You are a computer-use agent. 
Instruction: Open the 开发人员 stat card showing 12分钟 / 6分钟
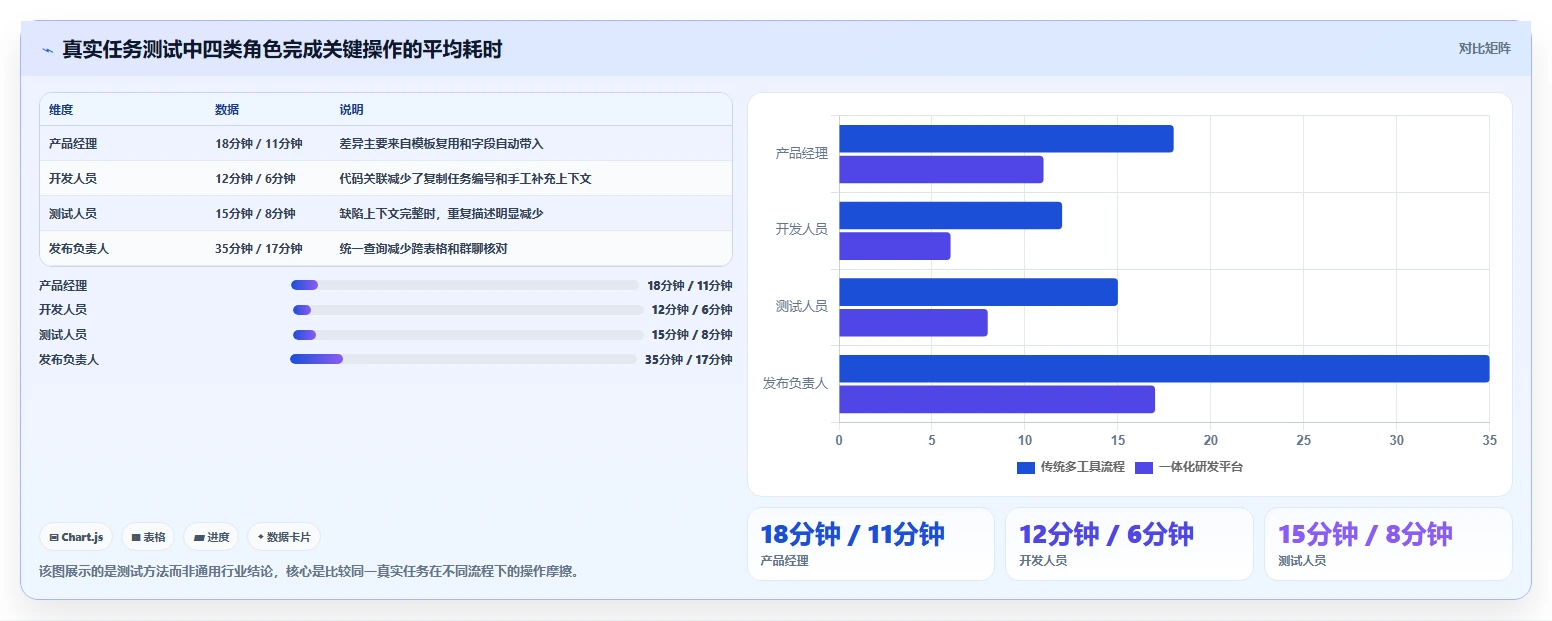pyautogui.click(x=1129, y=544)
